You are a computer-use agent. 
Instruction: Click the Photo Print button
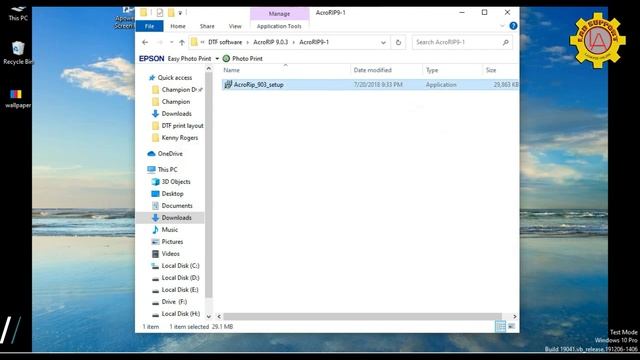(243, 58)
